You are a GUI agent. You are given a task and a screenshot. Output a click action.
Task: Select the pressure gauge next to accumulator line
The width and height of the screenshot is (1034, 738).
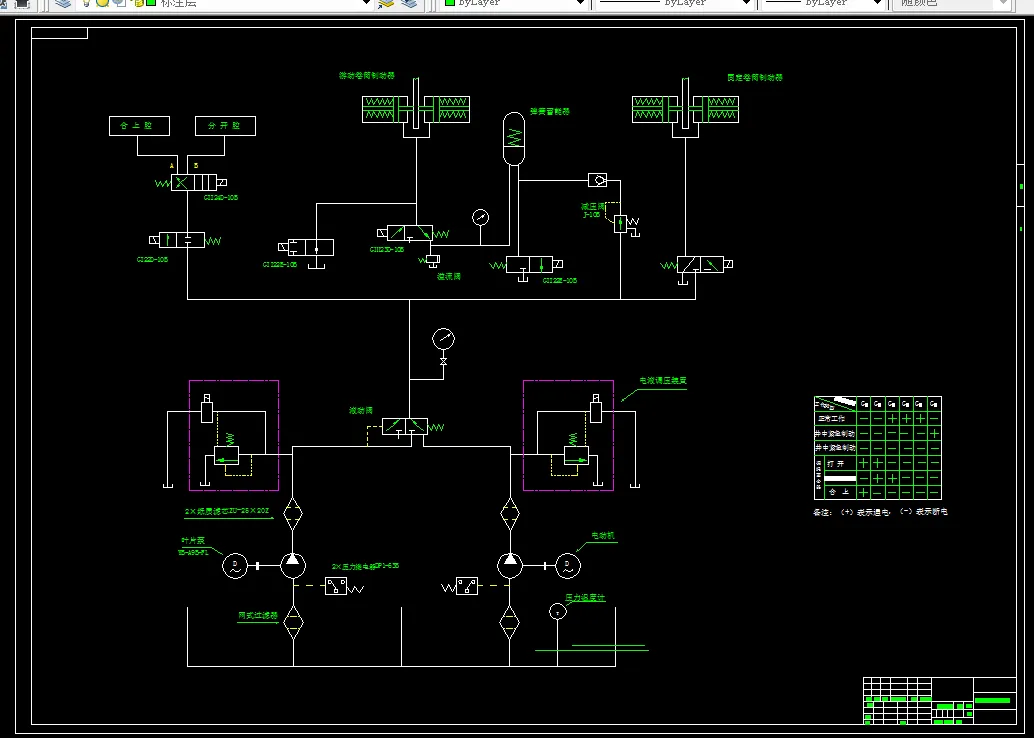point(481,217)
